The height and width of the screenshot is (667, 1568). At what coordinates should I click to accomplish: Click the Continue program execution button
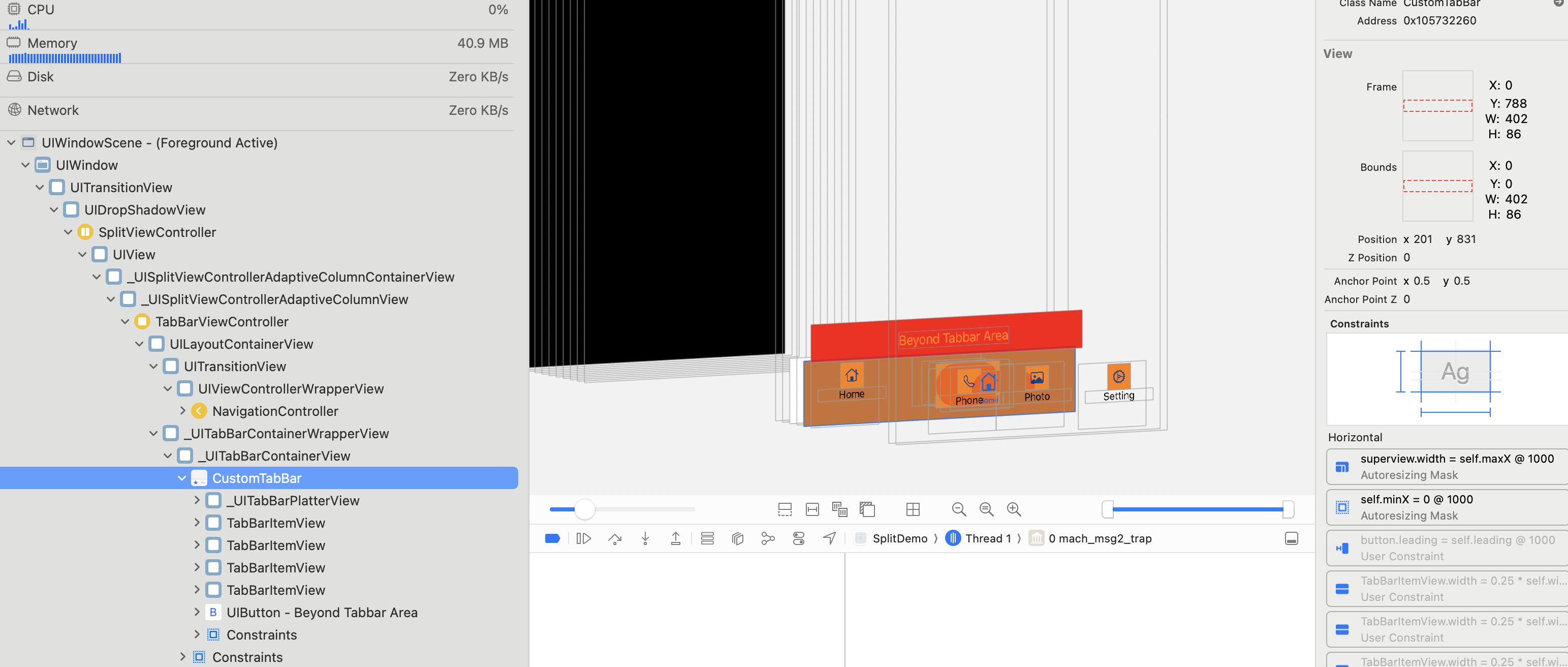pos(583,538)
